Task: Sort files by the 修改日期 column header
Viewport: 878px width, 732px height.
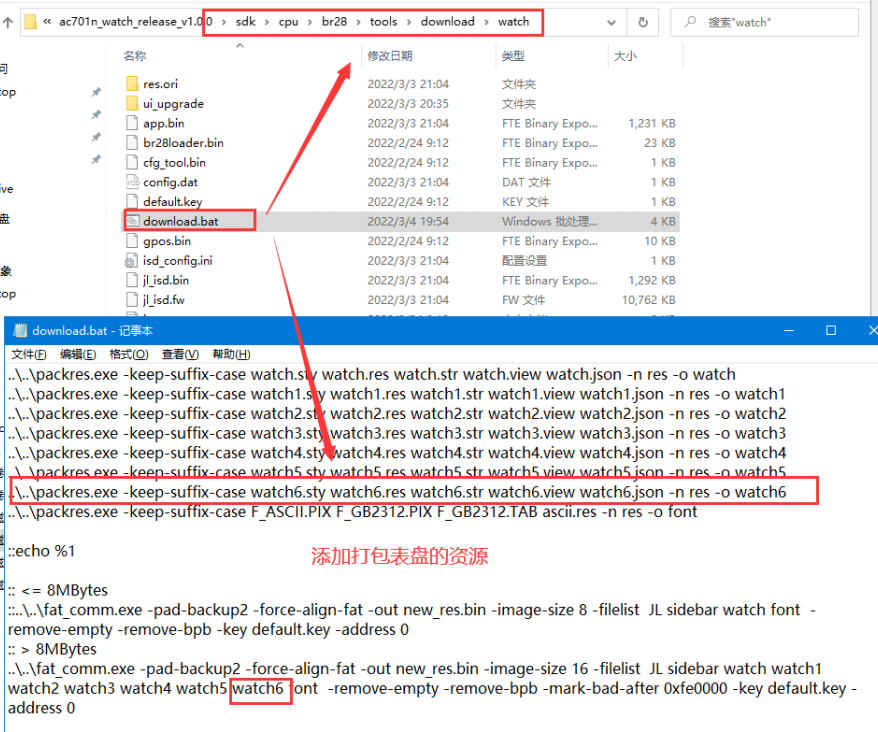Action: [390, 55]
